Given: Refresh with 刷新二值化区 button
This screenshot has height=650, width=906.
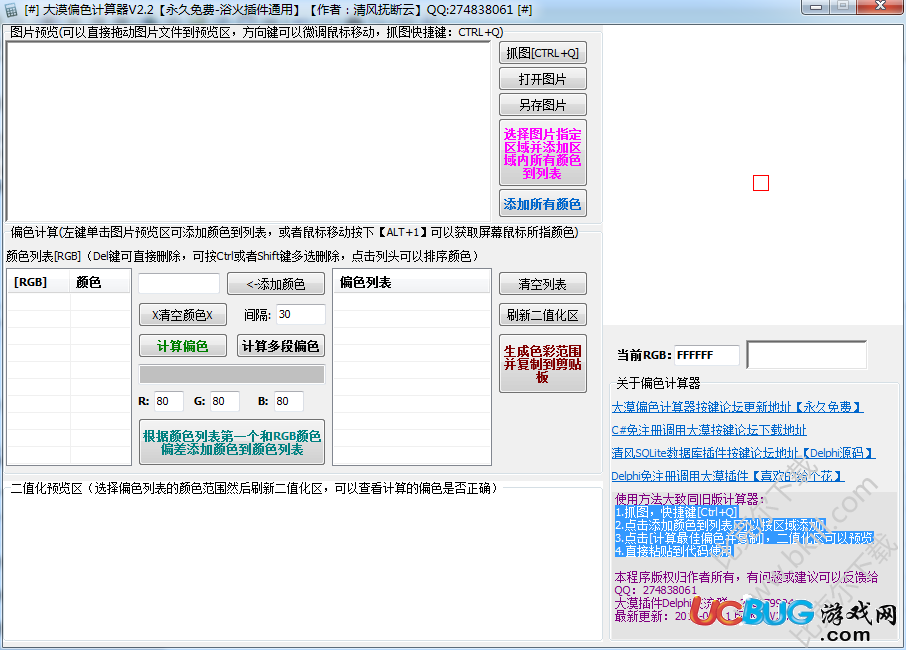Looking at the screenshot, I should (543, 315).
